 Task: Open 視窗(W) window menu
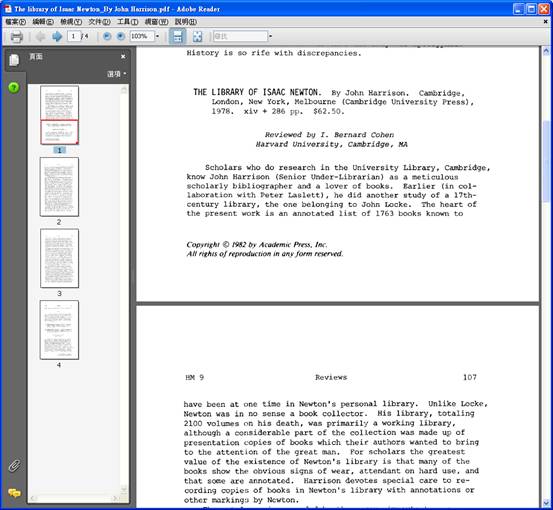(x=156, y=22)
